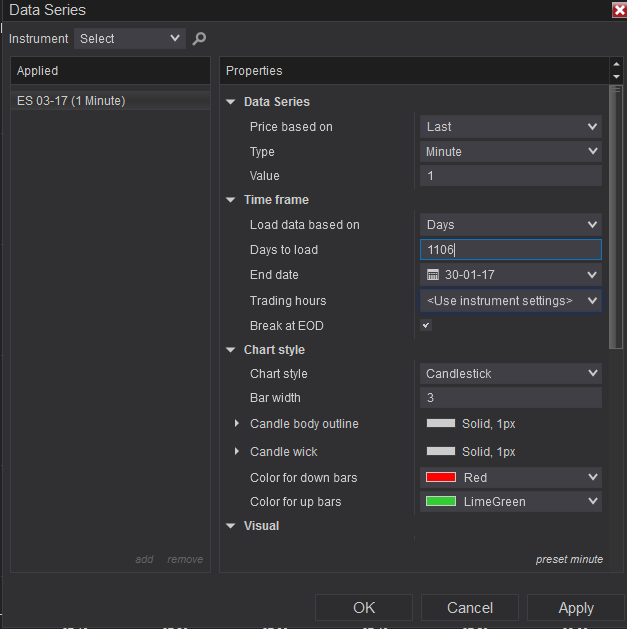Screen dimensions: 627x629
Task: Expand the Candle wick settings
Action: pos(237,452)
